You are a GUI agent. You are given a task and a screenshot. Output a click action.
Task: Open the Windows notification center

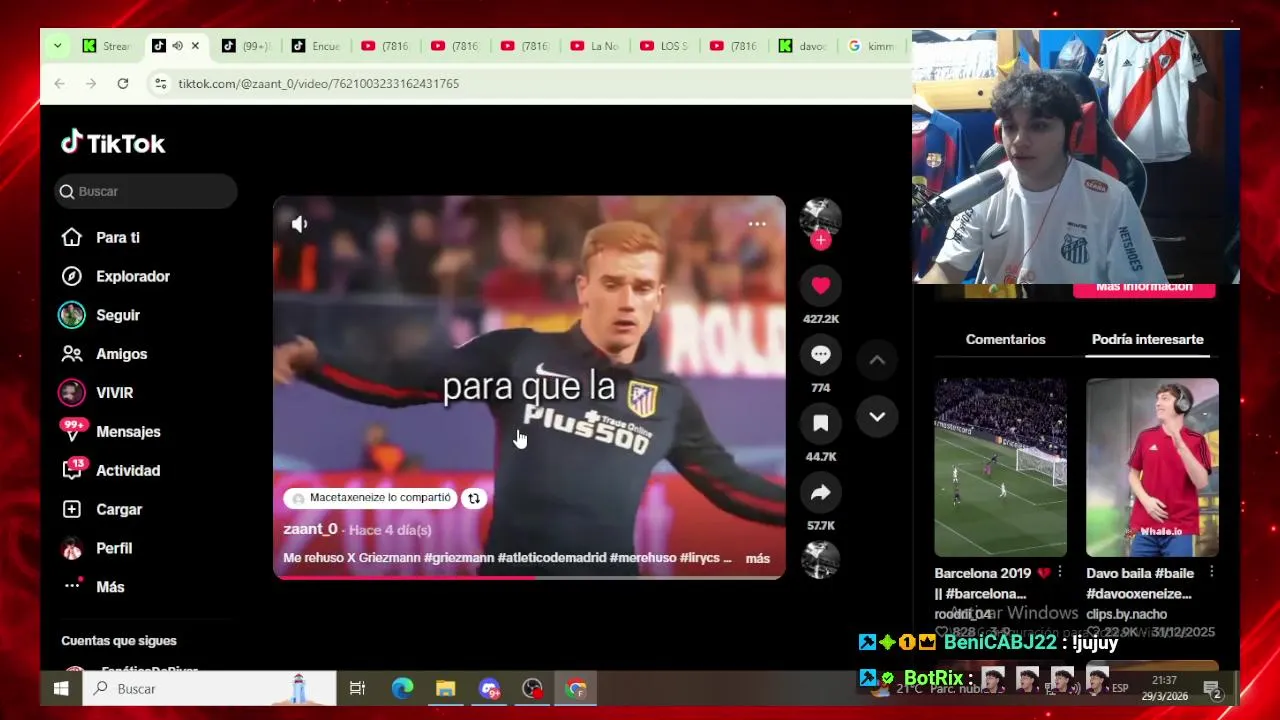(1213, 689)
